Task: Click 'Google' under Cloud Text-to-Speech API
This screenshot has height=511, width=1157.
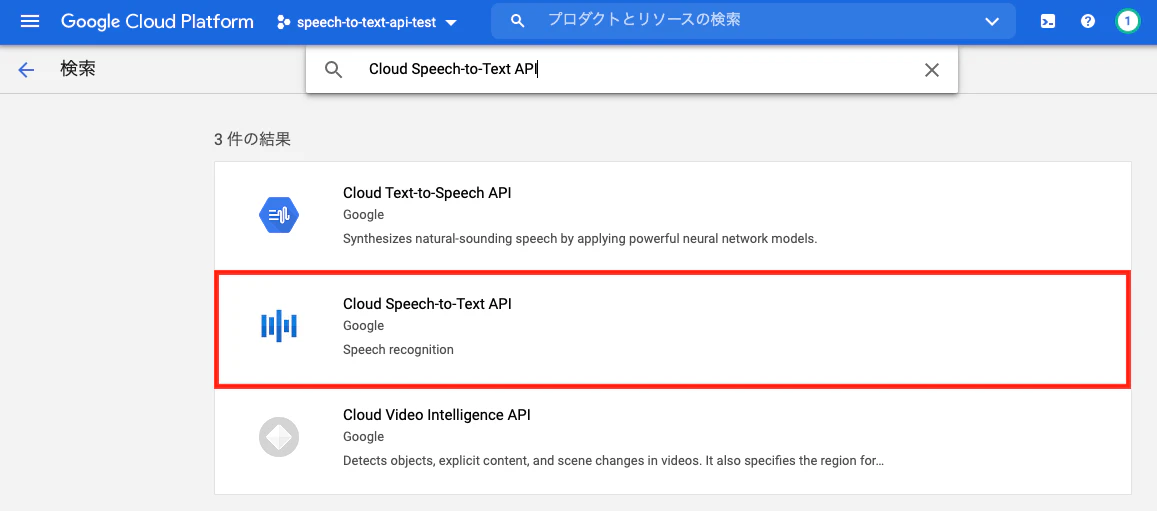Action: pos(363,215)
